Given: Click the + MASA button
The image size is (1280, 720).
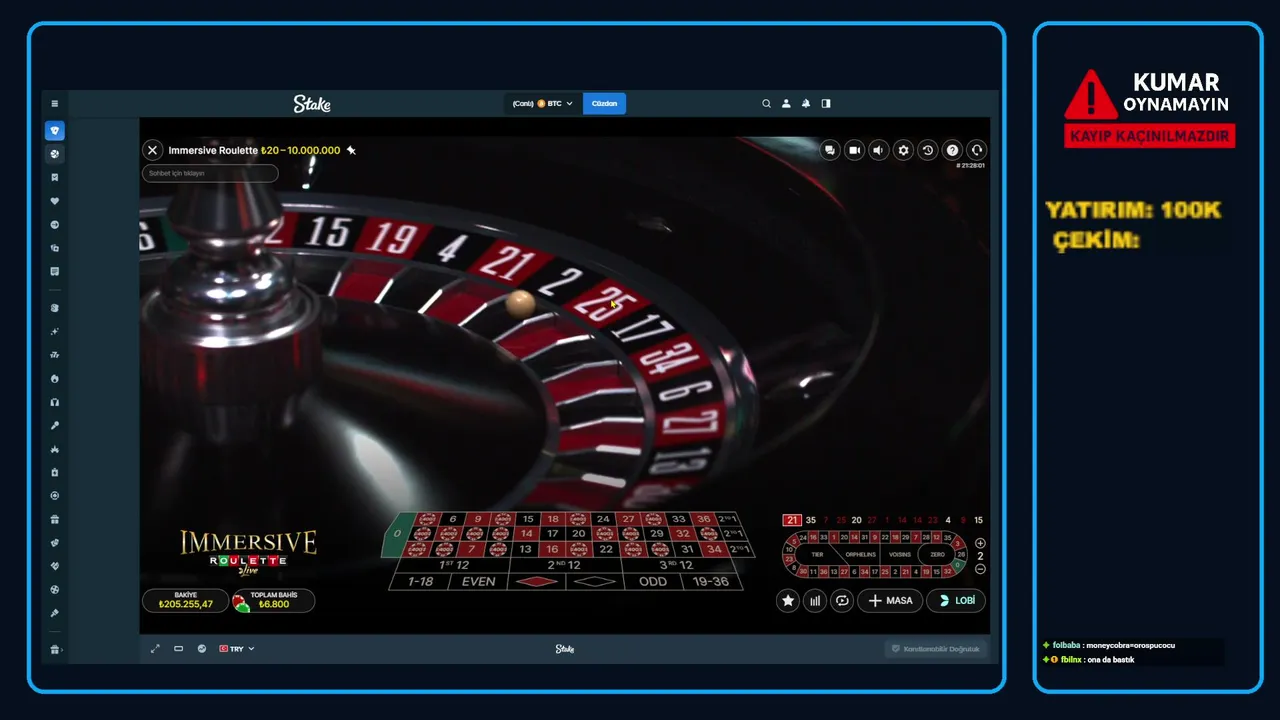Looking at the screenshot, I should (x=890, y=601).
